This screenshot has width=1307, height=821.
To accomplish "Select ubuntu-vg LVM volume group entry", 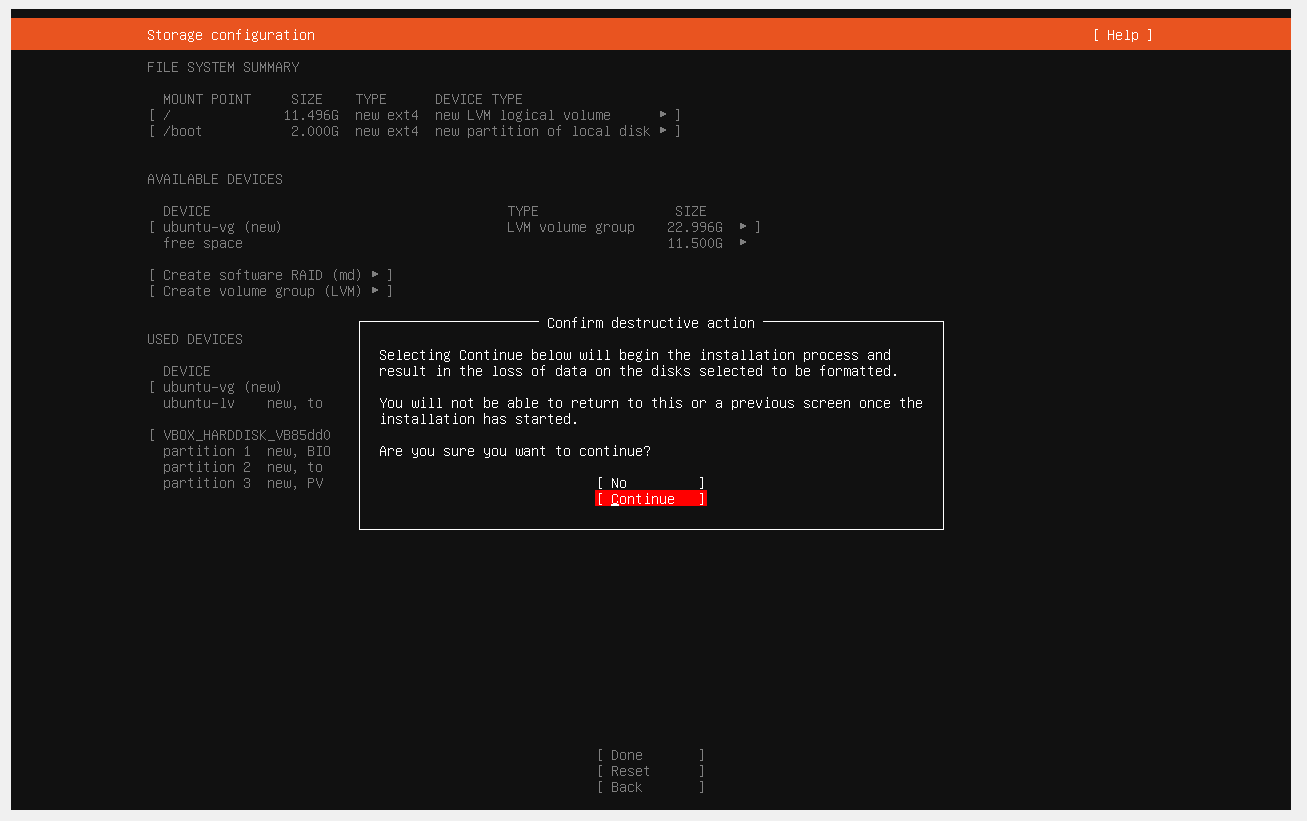I will coord(455,227).
